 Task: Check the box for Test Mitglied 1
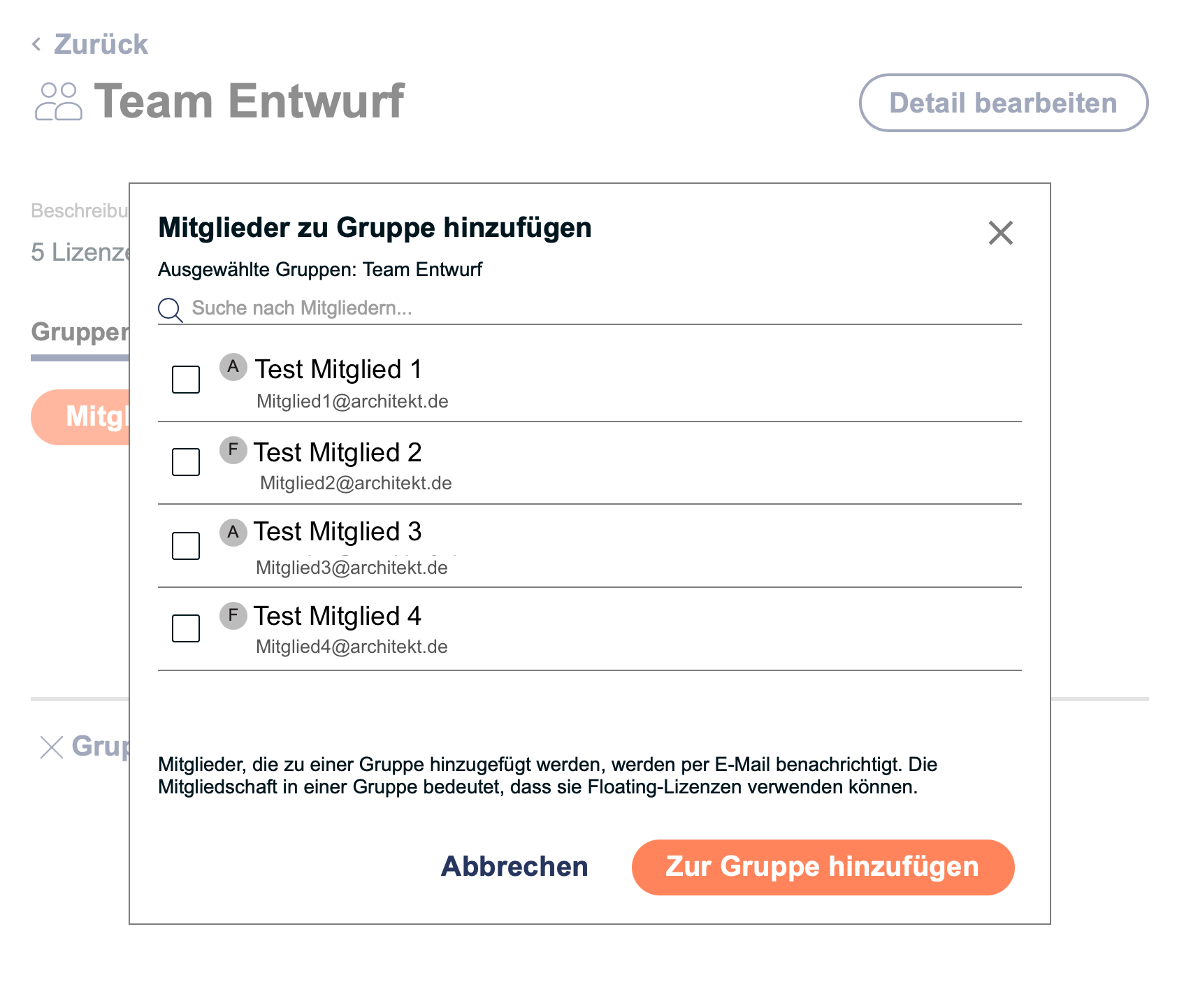click(186, 380)
